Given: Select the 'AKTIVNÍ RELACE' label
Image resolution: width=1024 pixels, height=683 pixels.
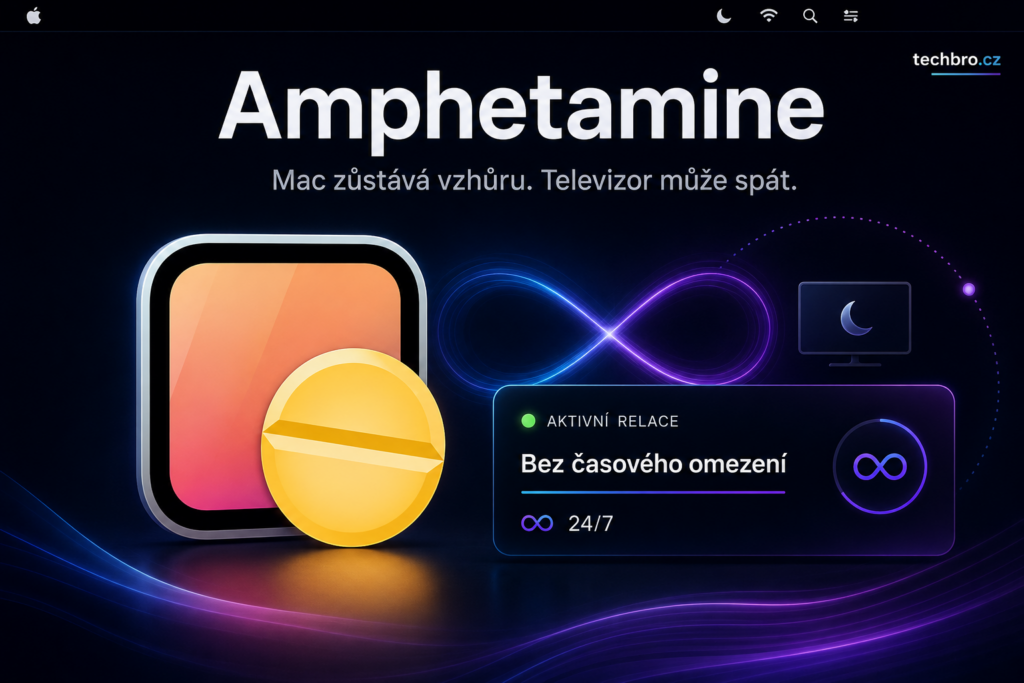Looking at the screenshot, I should tap(613, 421).
